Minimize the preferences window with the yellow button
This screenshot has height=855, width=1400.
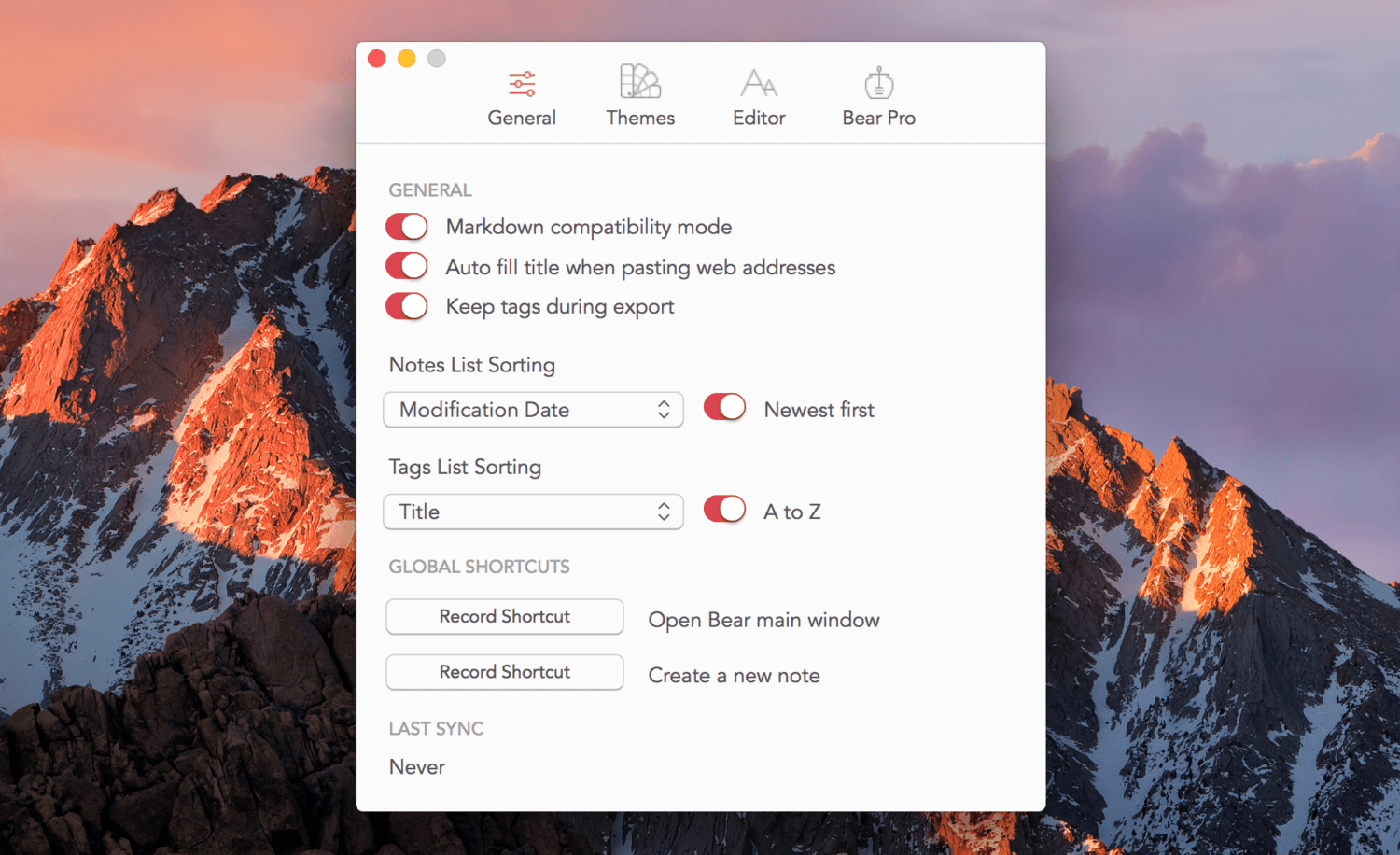407,59
